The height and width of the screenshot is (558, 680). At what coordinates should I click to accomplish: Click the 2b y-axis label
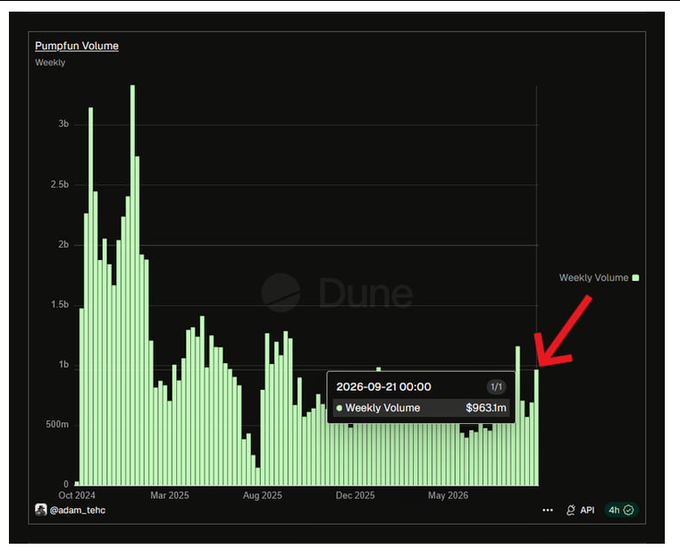[64, 245]
